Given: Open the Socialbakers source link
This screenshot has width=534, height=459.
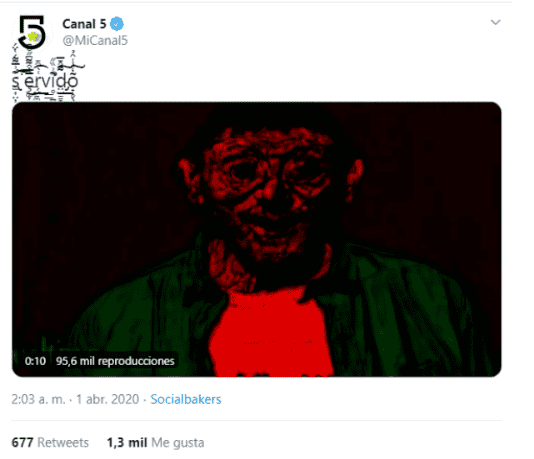Looking at the screenshot, I should [x=186, y=399].
